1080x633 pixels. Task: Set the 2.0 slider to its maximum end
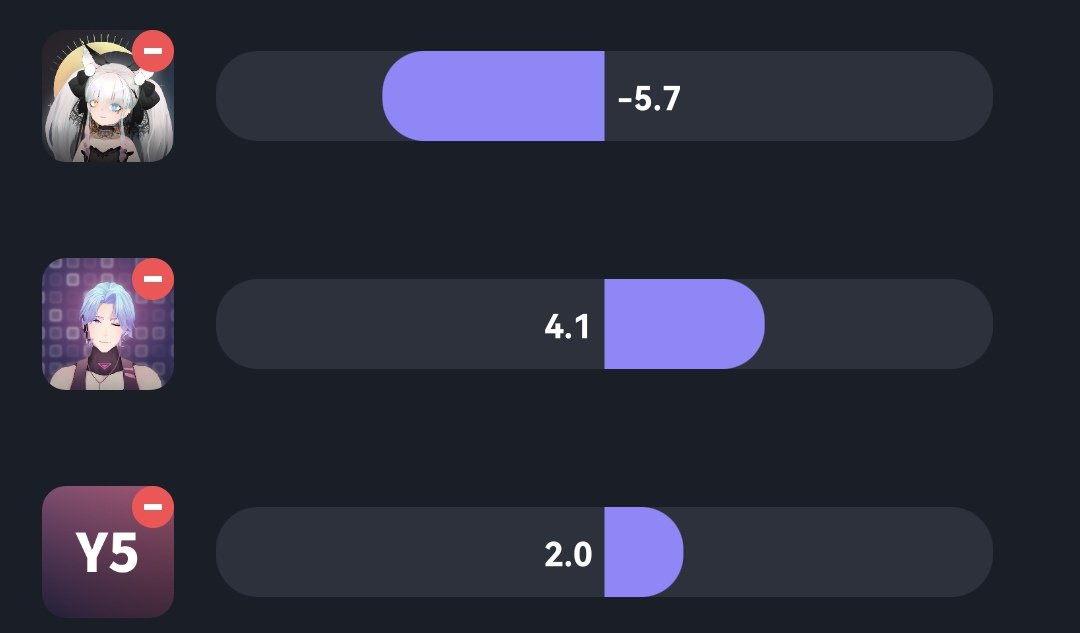(x=982, y=552)
